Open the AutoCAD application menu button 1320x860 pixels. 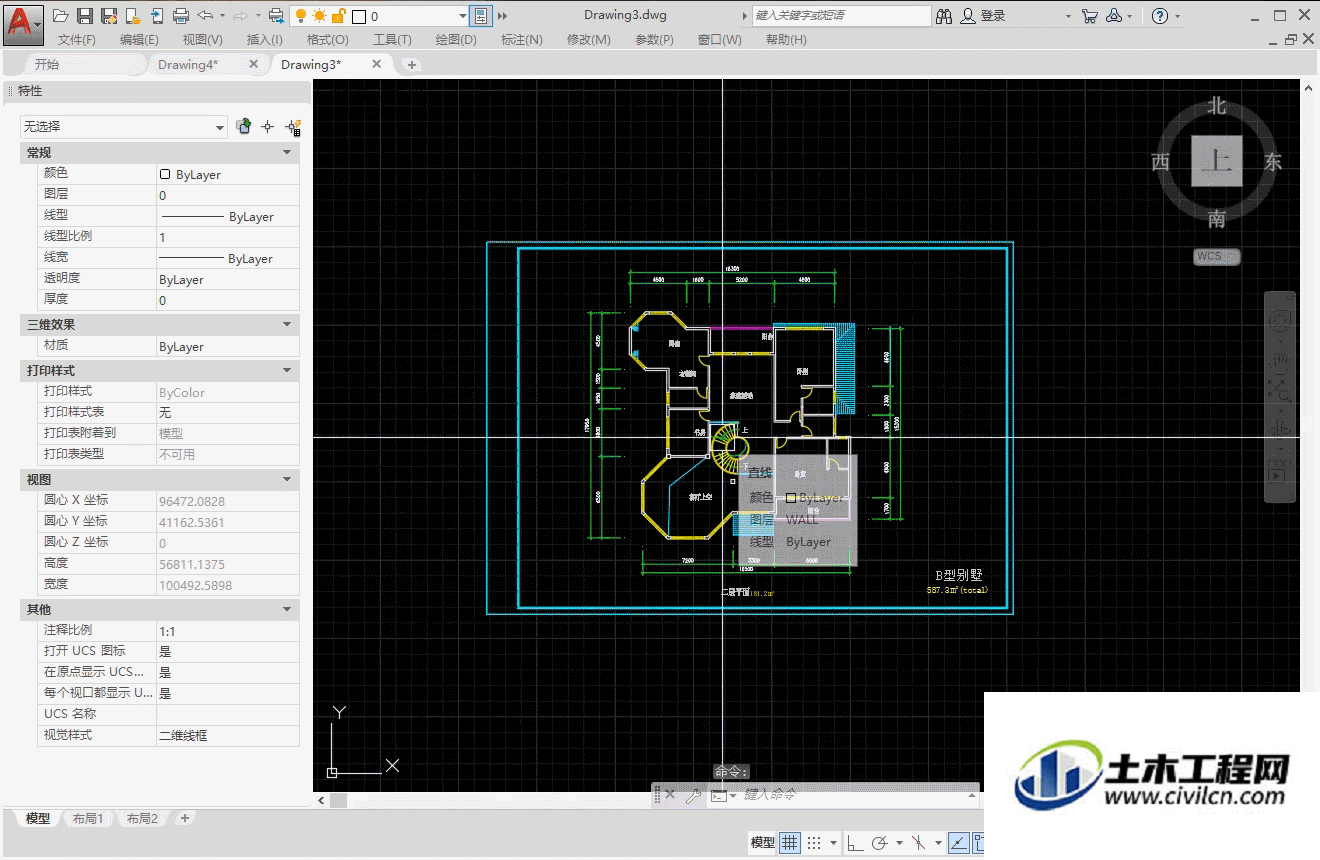[x=23, y=24]
